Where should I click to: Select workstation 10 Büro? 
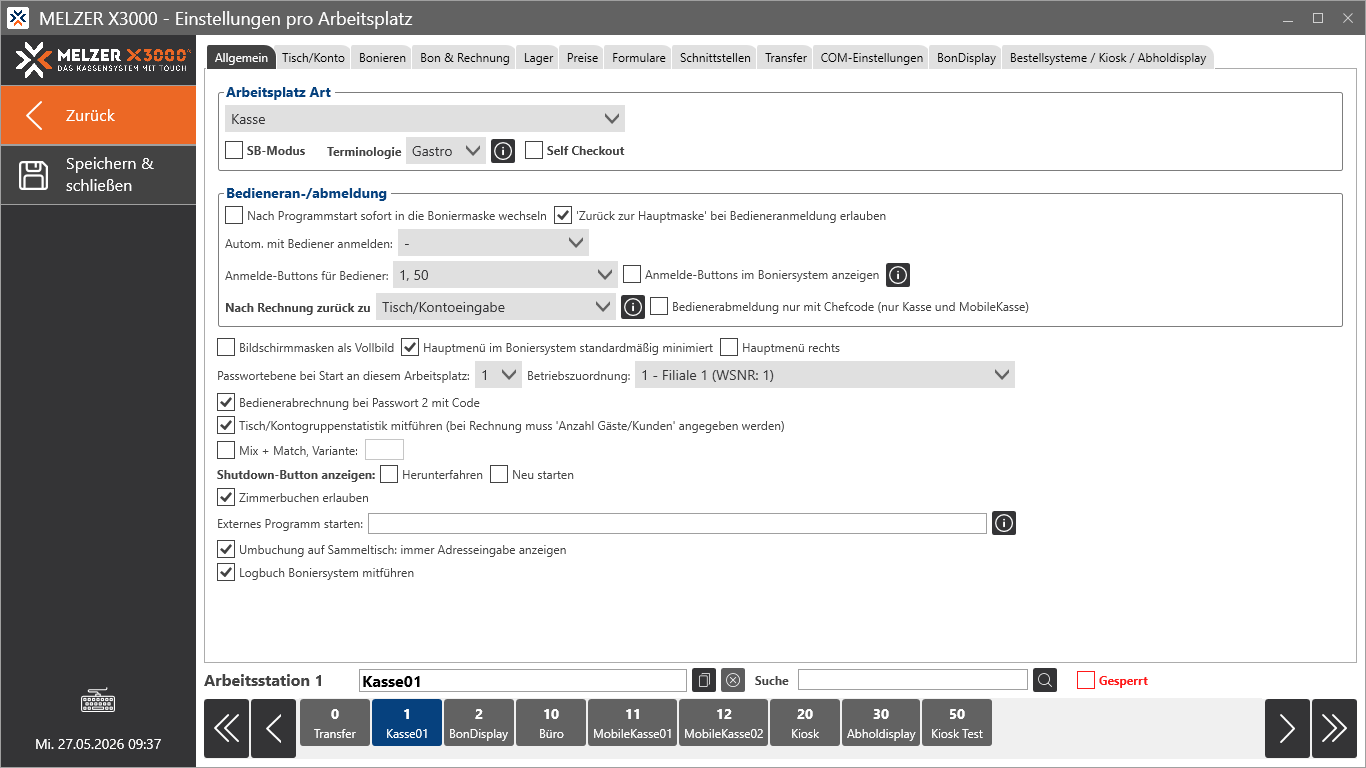[551, 723]
